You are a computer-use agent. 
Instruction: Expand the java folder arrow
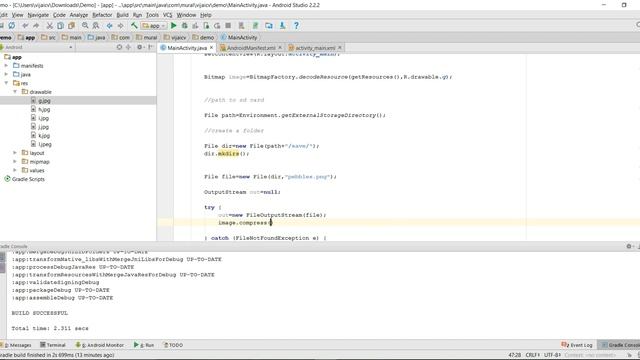(x=6, y=74)
